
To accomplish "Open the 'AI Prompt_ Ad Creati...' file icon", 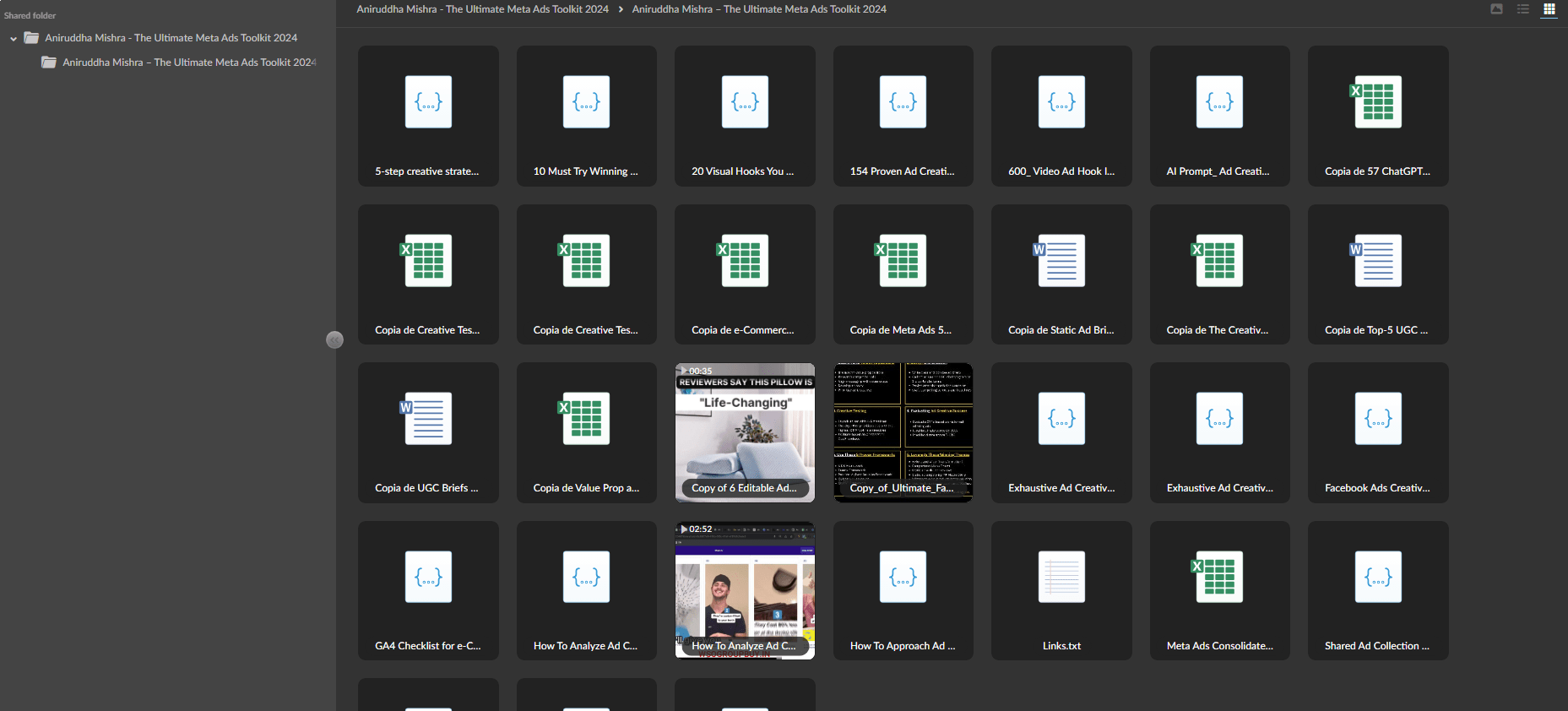I will (x=1219, y=102).
